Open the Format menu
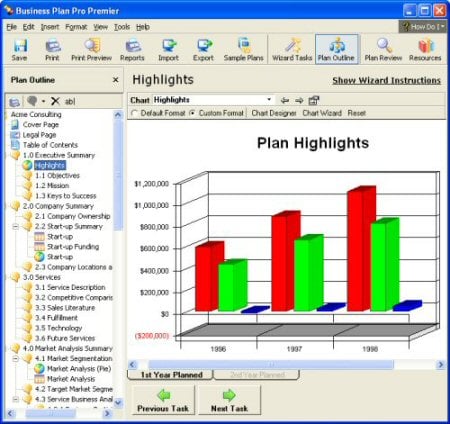 [x=76, y=27]
